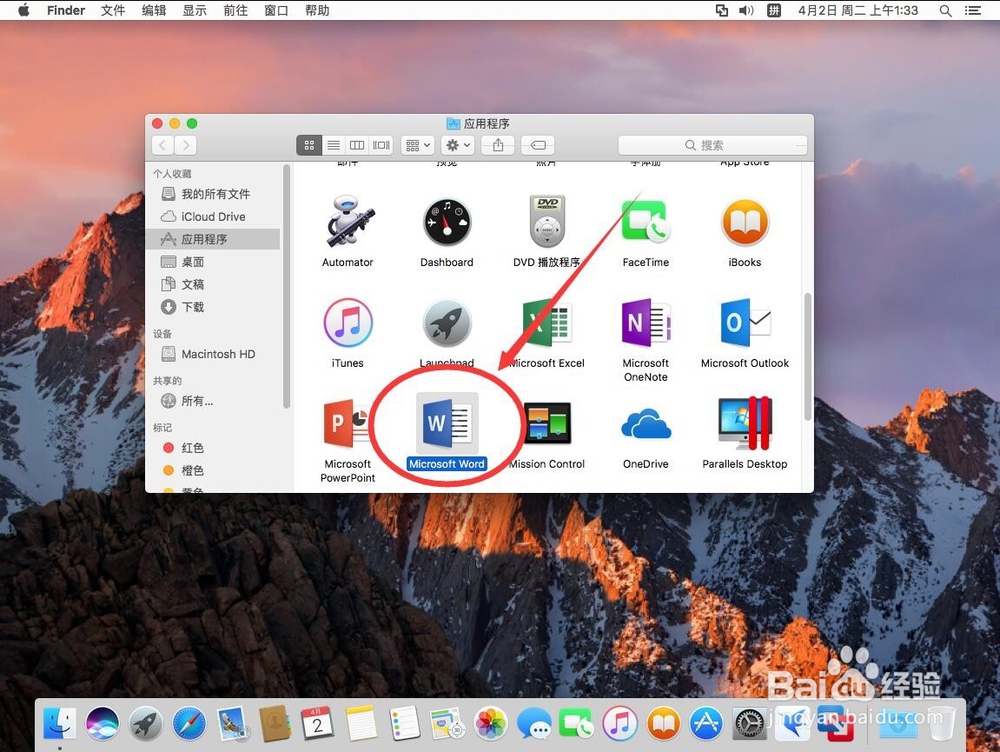Open iCloud Drive in the sidebar

pyautogui.click(x=212, y=217)
